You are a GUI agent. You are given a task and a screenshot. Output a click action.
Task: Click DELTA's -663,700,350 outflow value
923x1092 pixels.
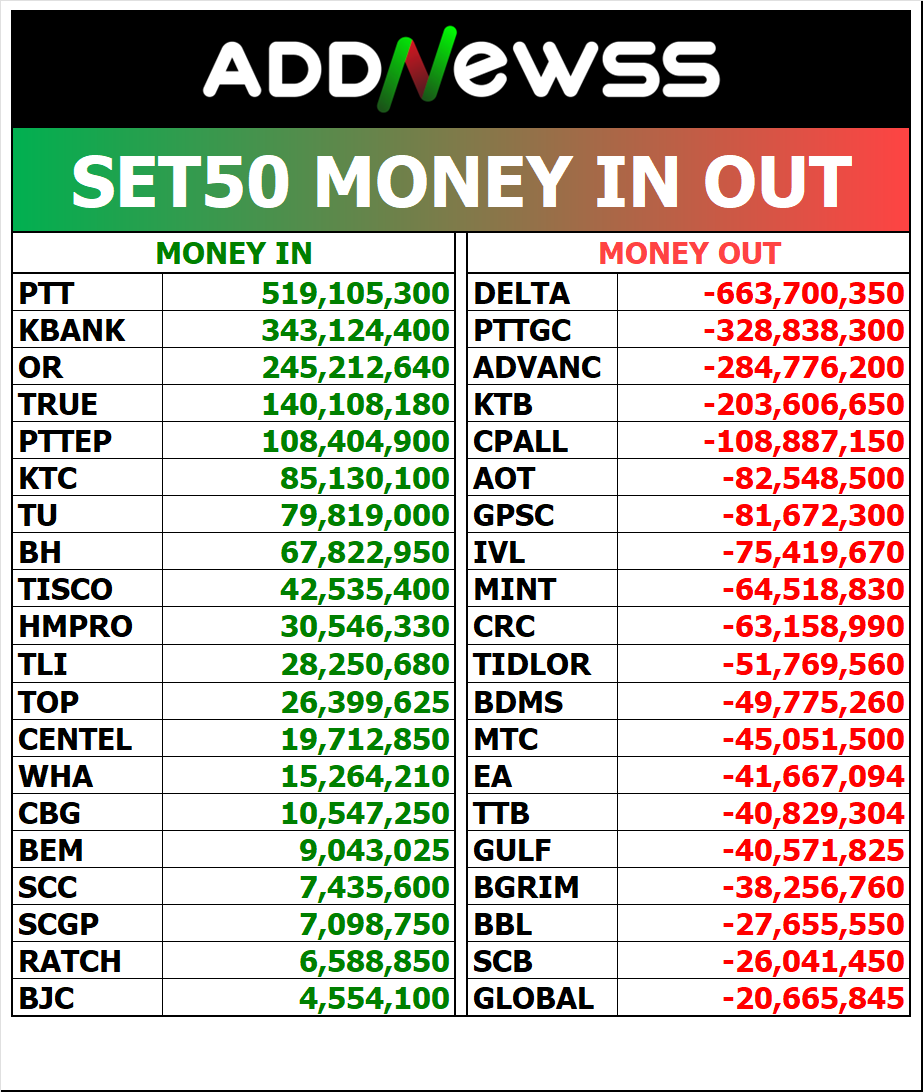(x=803, y=293)
